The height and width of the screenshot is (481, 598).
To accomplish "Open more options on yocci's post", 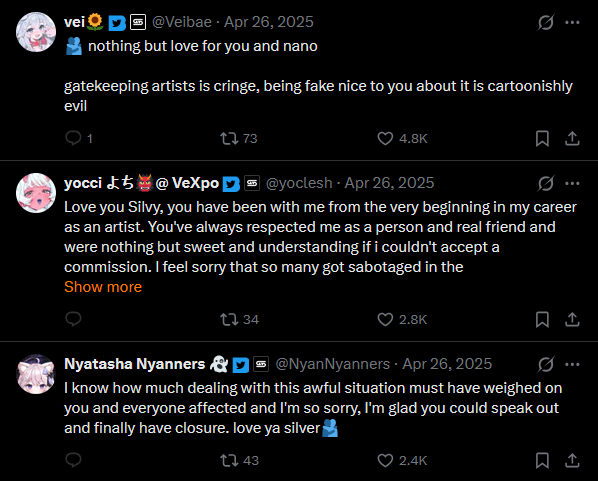I will (x=572, y=183).
